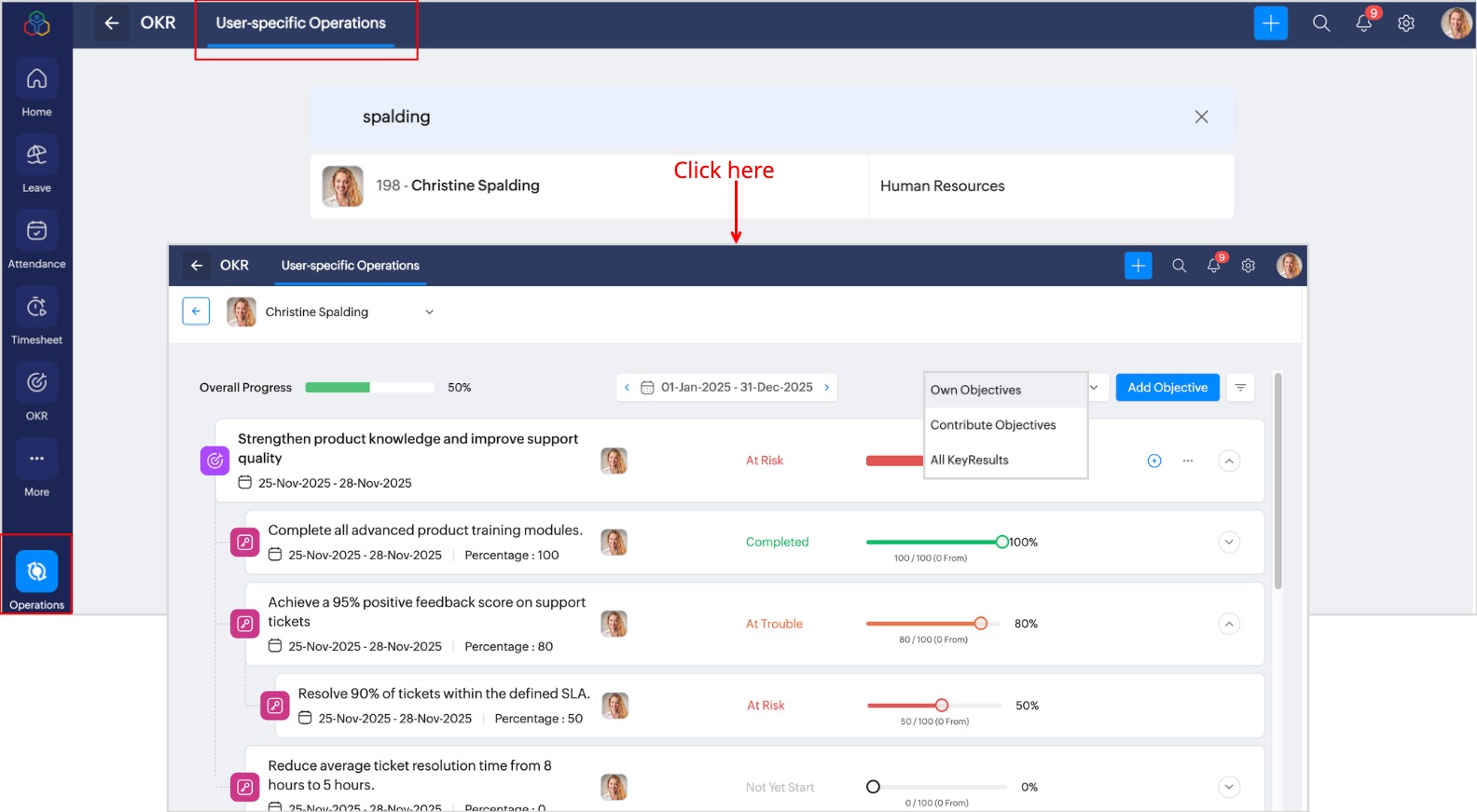The width and height of the screenshot is (1477, 812).
Task: Go back using the inner OKR header arrow
Action: click(x=197, y=266)
